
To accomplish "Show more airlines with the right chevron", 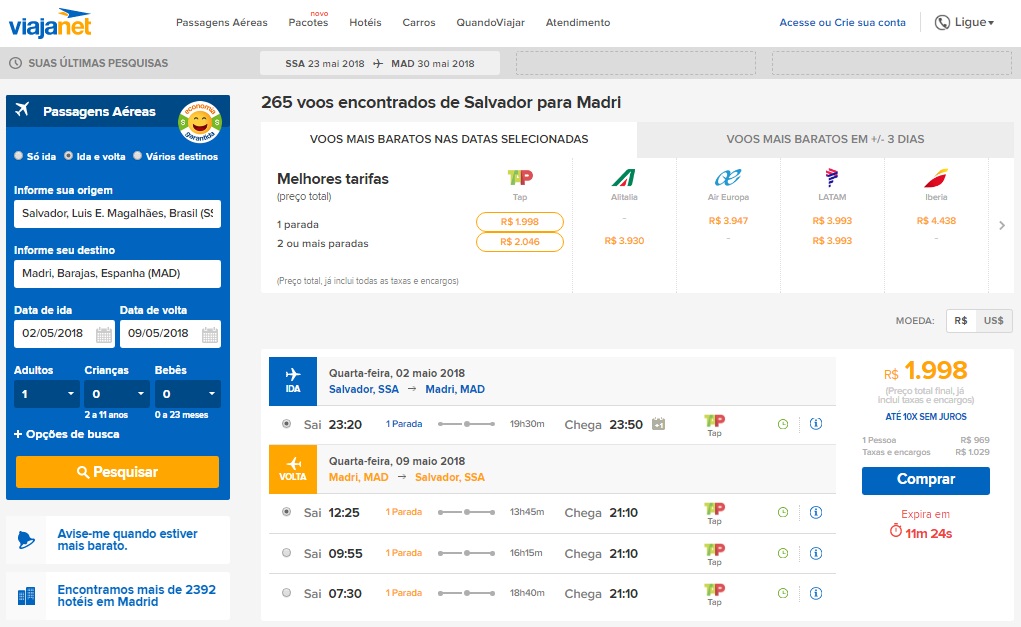I will [x=1002, y=225].
